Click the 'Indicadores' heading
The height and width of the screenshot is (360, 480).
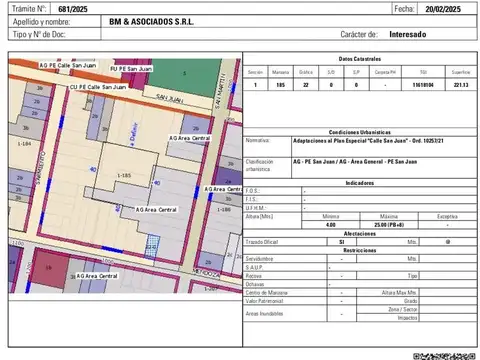[360, 183]
